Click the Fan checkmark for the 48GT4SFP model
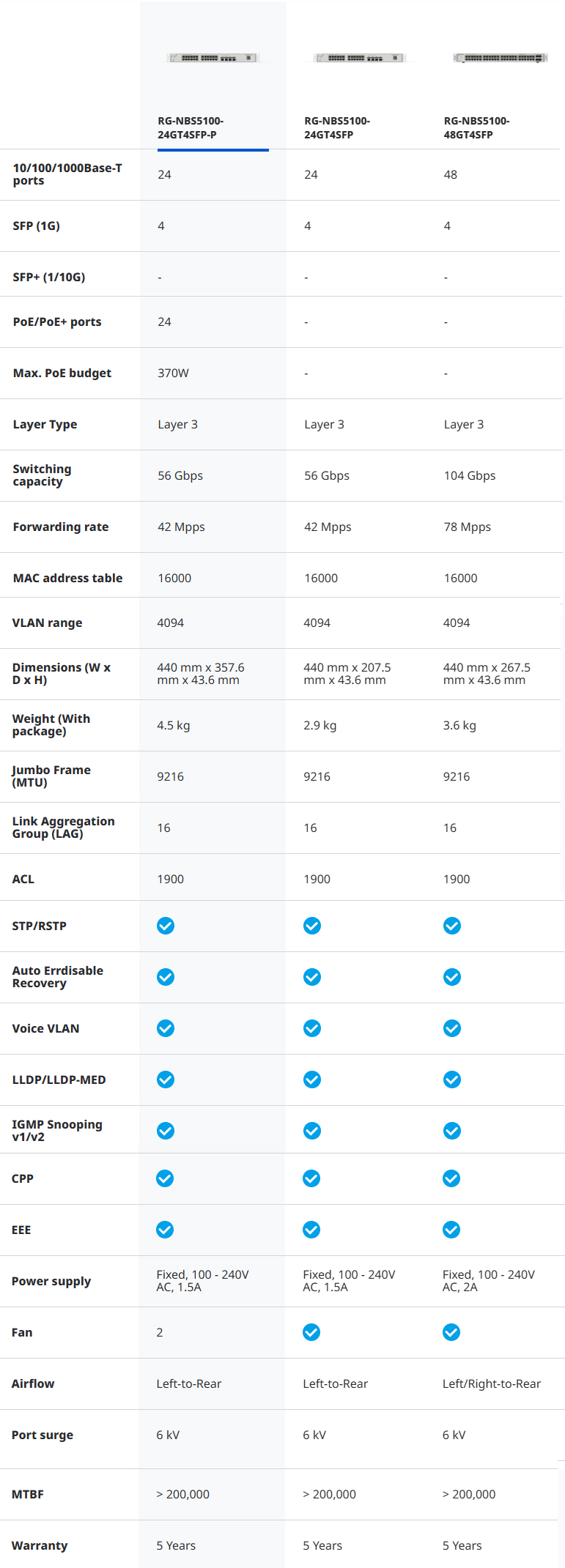The width and height of the screenshot is (565, 1568). tap(451, 1332)
